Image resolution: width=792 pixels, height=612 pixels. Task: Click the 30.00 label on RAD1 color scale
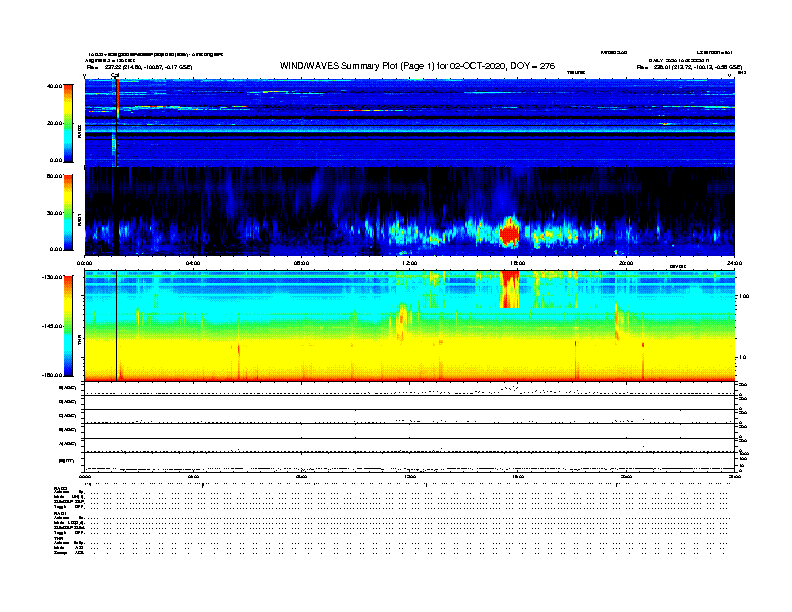(54, 213)
